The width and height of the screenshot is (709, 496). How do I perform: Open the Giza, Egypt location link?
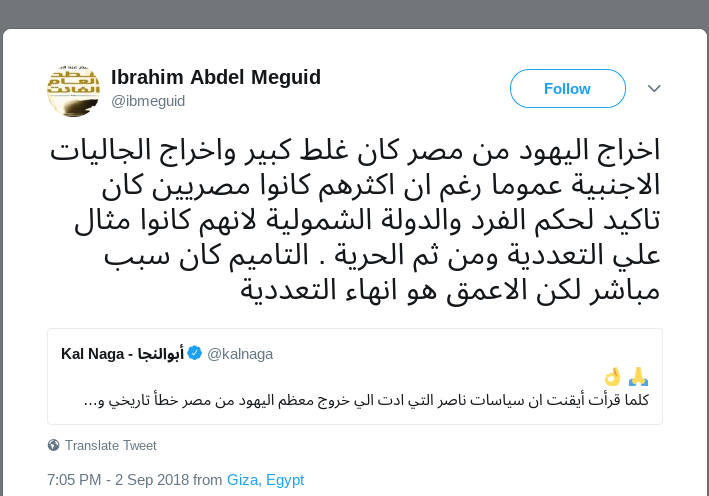(265, 480)
